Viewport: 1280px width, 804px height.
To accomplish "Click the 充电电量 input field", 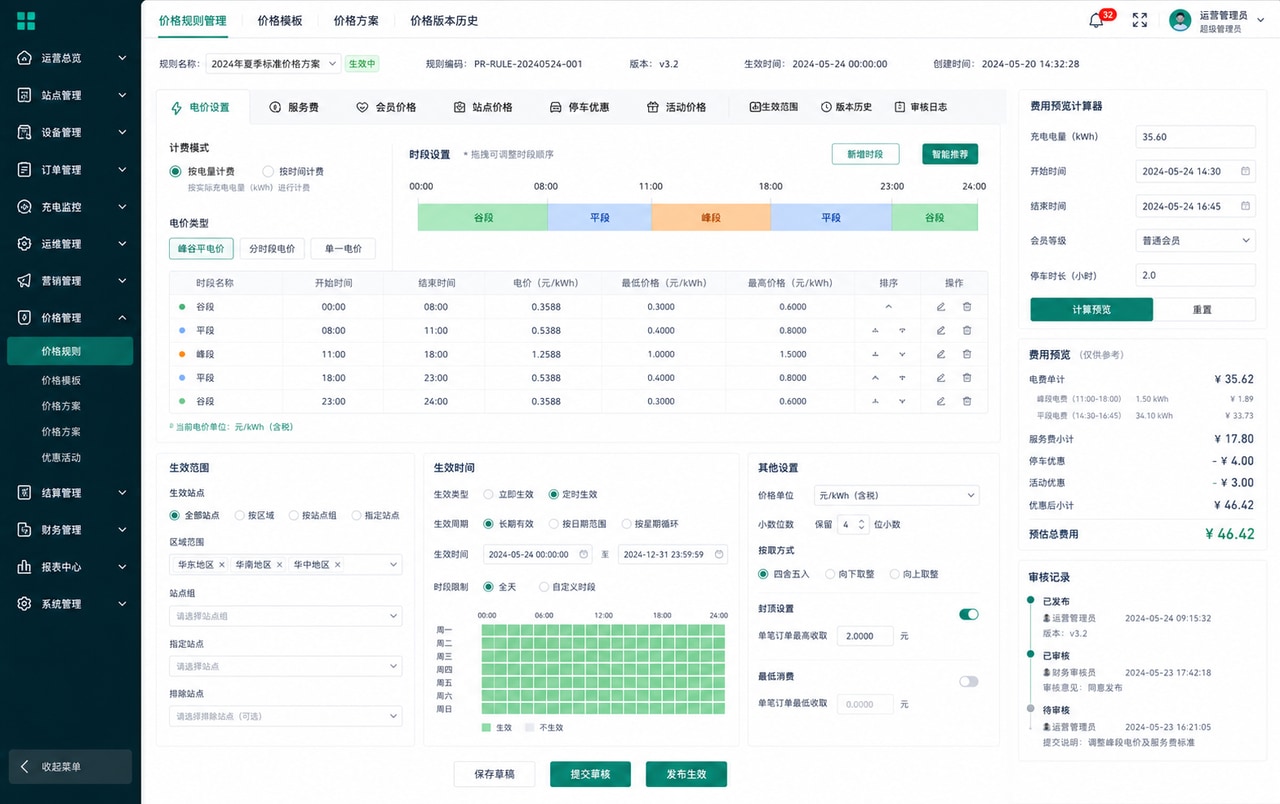I will click(1195, 137).
